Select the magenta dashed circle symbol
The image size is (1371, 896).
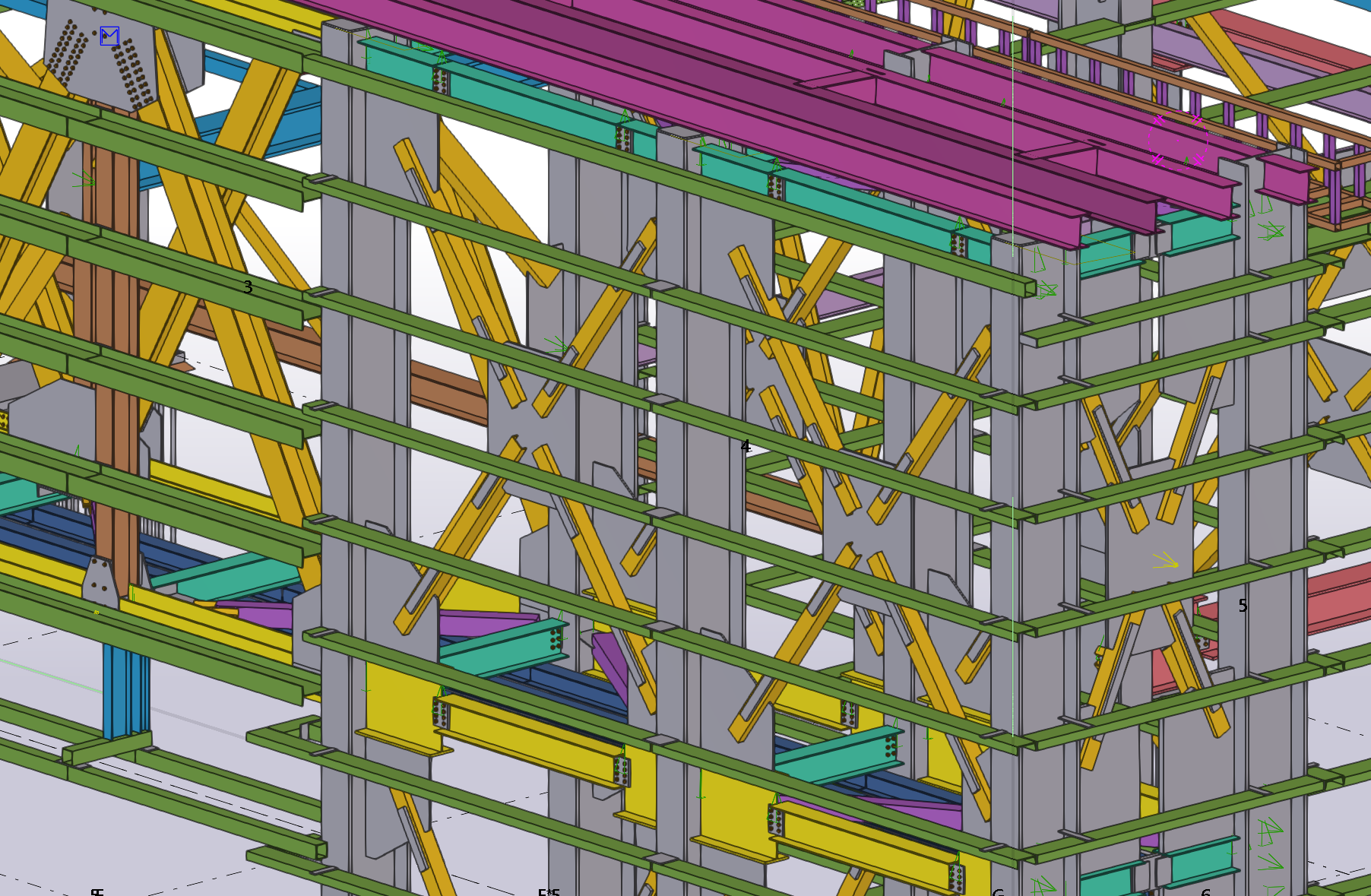[x=1177, y=138]
